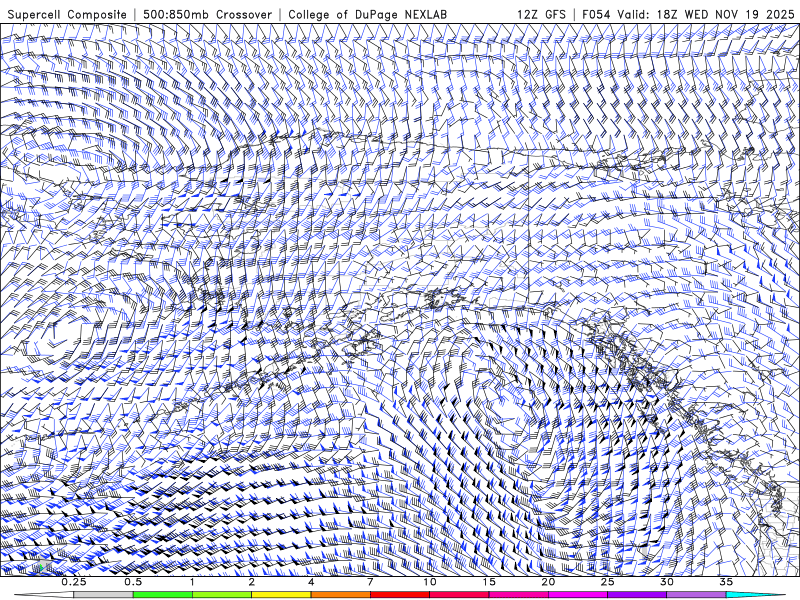This screenshot has height=600, width=800.
Task: Click the 1 label on the color scale
Action: pyautogui.click(x=192, y=582)
